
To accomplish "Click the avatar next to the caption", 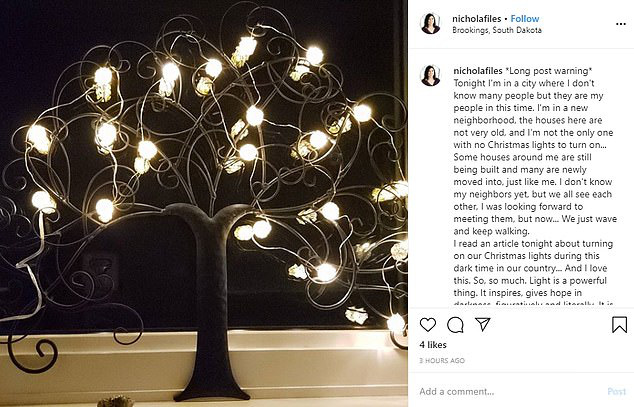I will (430, 75).
